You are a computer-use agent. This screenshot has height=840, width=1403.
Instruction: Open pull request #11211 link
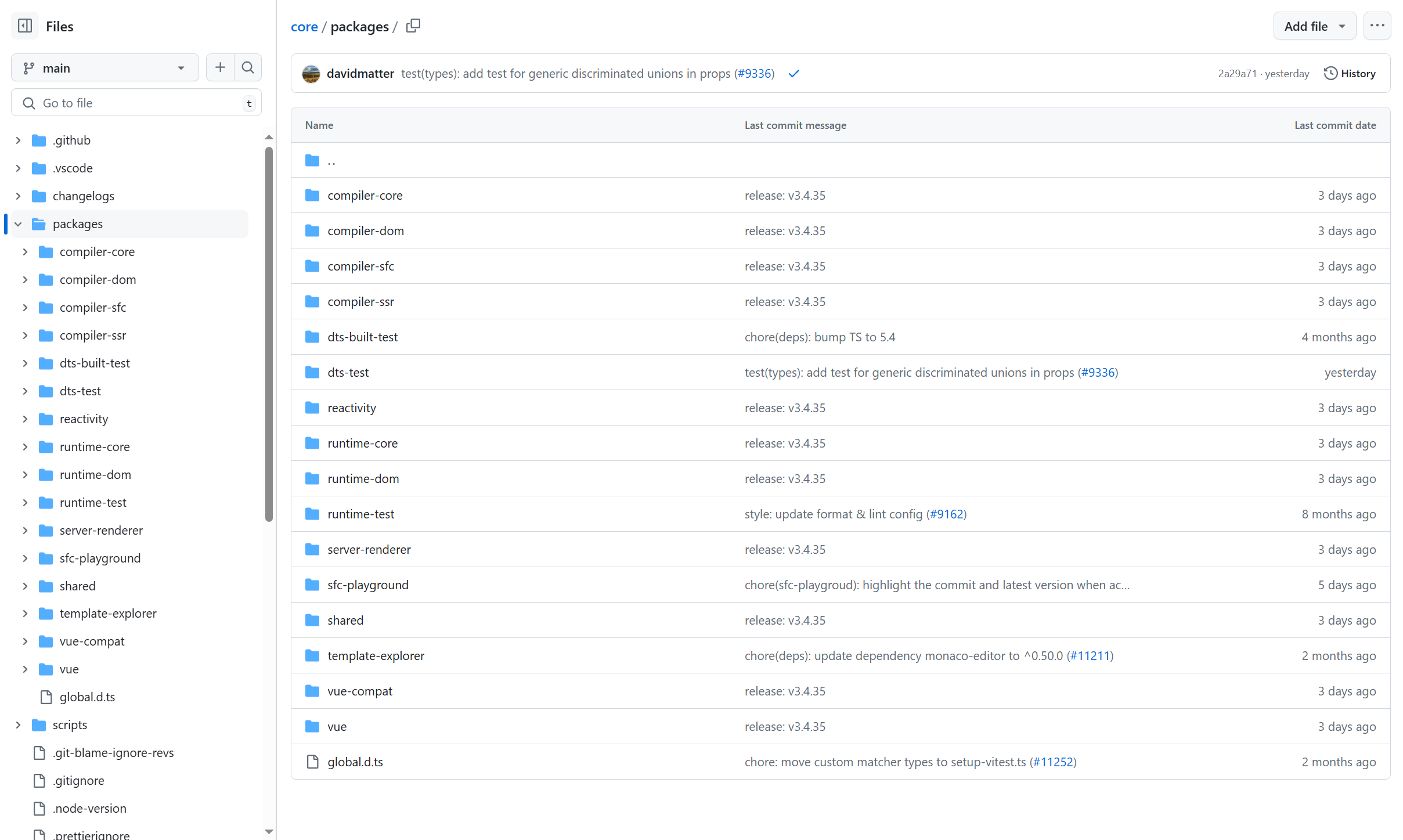pyautogui.click(x=1090, y=656)
